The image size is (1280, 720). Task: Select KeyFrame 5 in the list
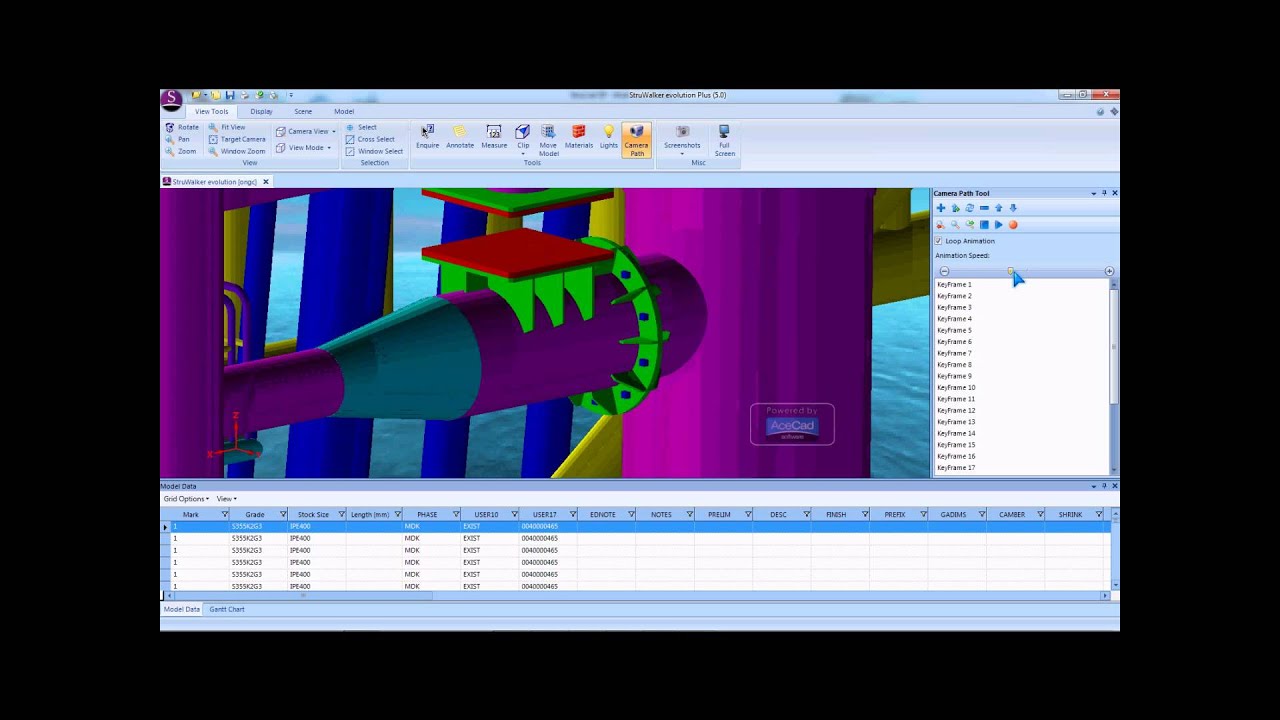click(1021, 330)
